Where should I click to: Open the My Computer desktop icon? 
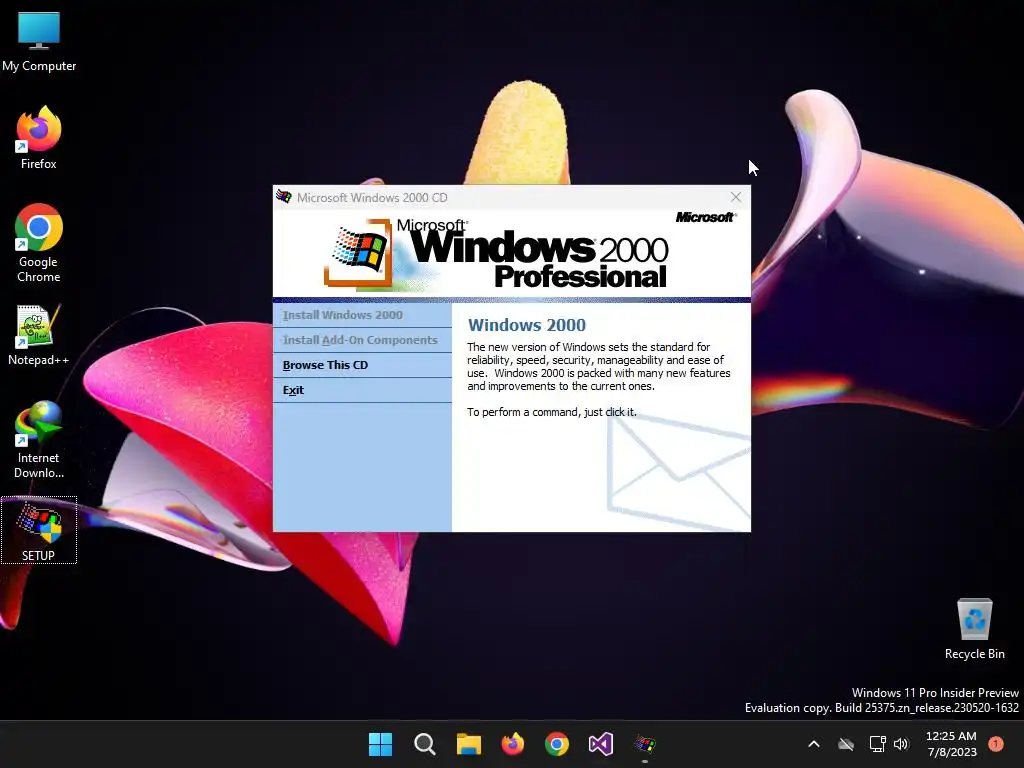[x=39, y=42]
